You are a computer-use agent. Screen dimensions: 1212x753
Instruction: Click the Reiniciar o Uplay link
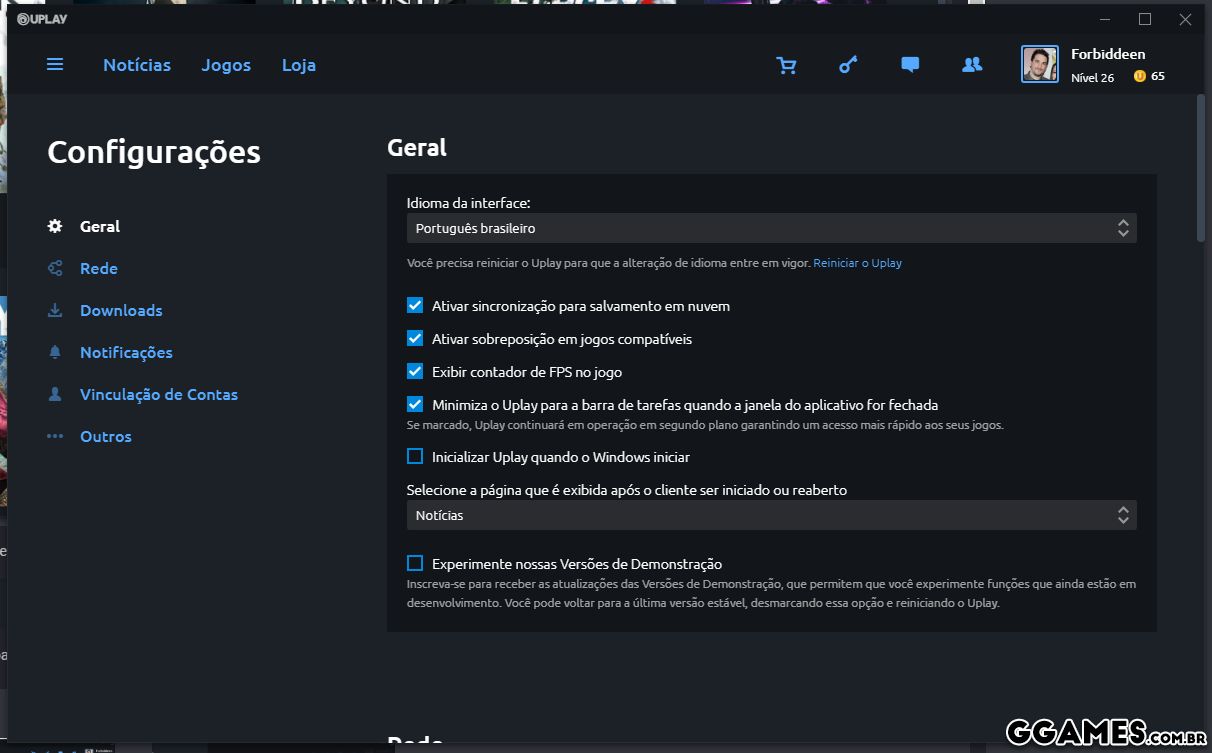857,263
